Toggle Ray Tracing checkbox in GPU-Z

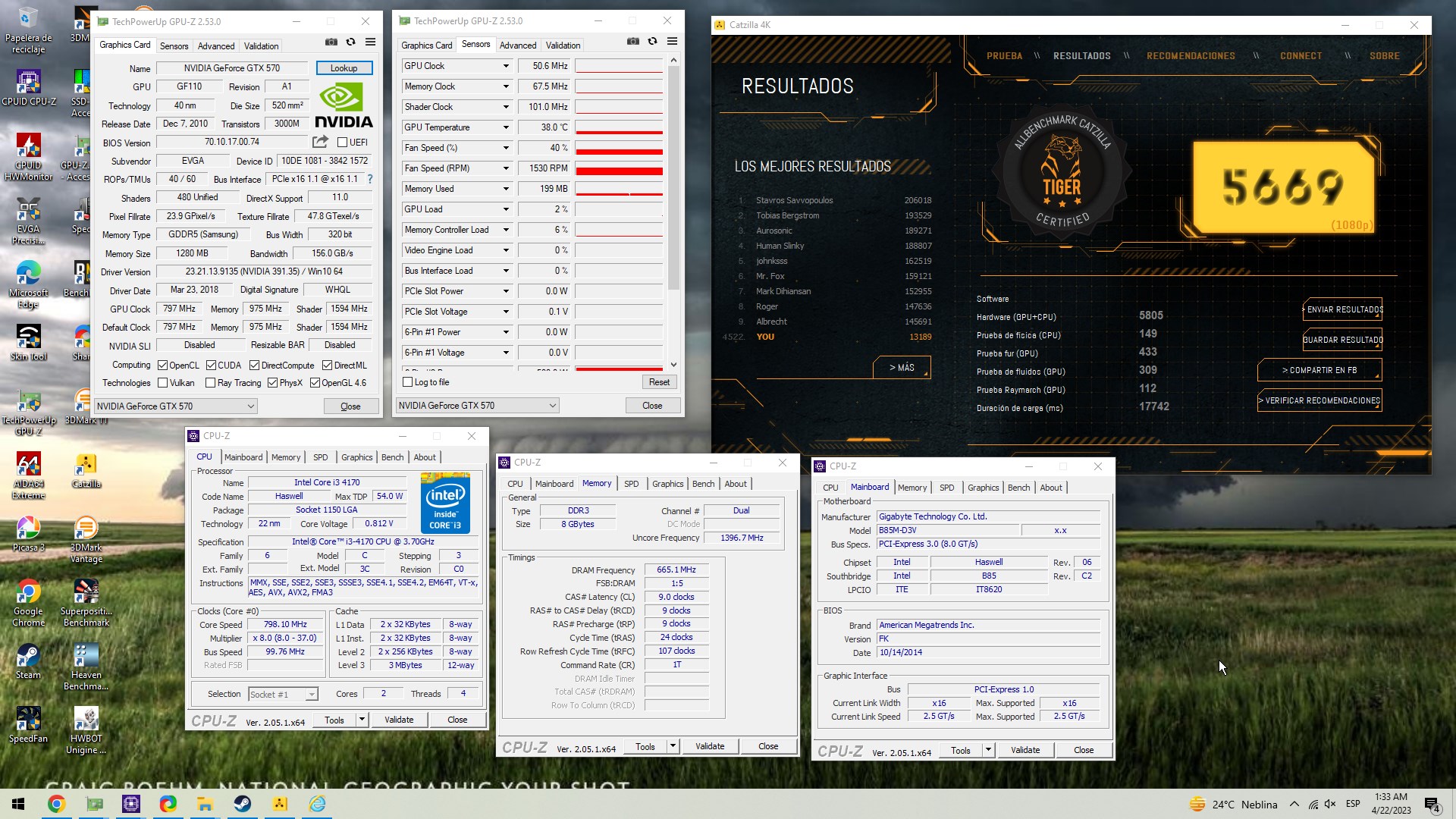click(211, 383)
